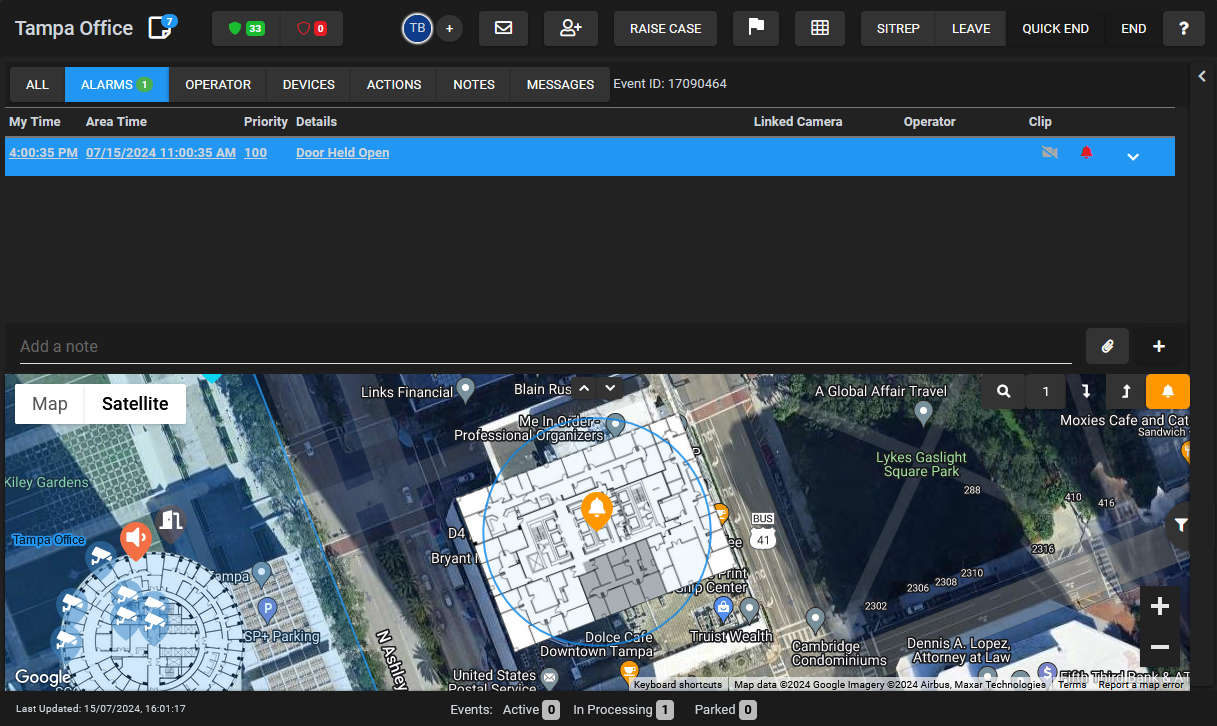This screenshot has width=1217, height=726.
Task: Click the priority 100 link
Action: [255, 153]
